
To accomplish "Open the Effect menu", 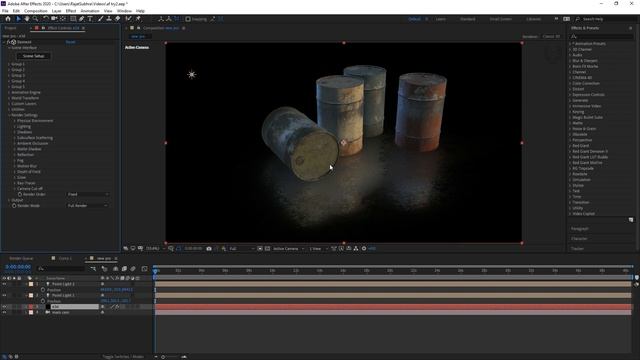I will point(71,11).
